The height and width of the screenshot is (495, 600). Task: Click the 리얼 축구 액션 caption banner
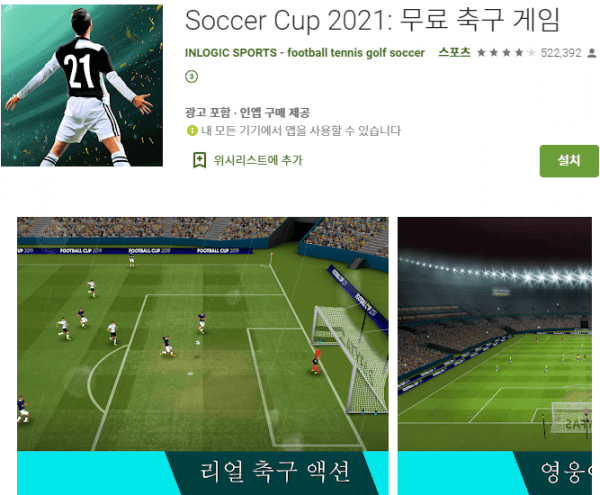tap(275, 471)
